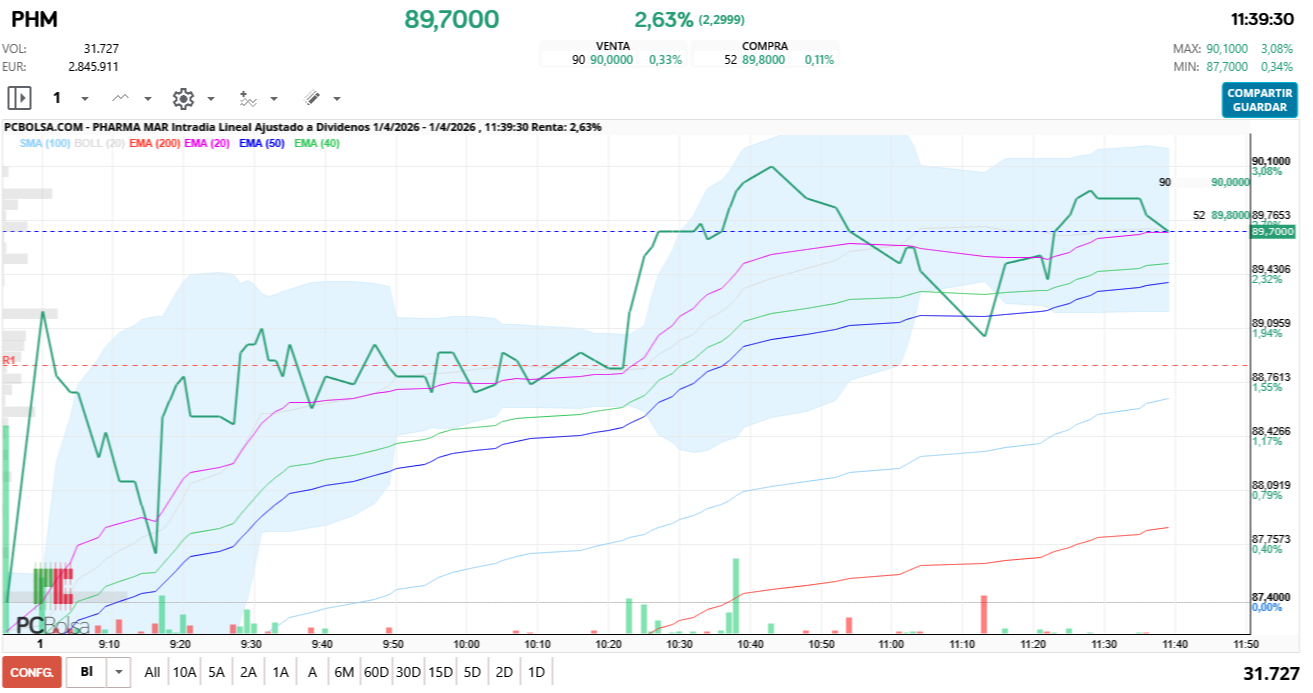Screen dimensions: 1313x693
Task: Toggle the SMA (100) indicator
Action: coord(45,144)
